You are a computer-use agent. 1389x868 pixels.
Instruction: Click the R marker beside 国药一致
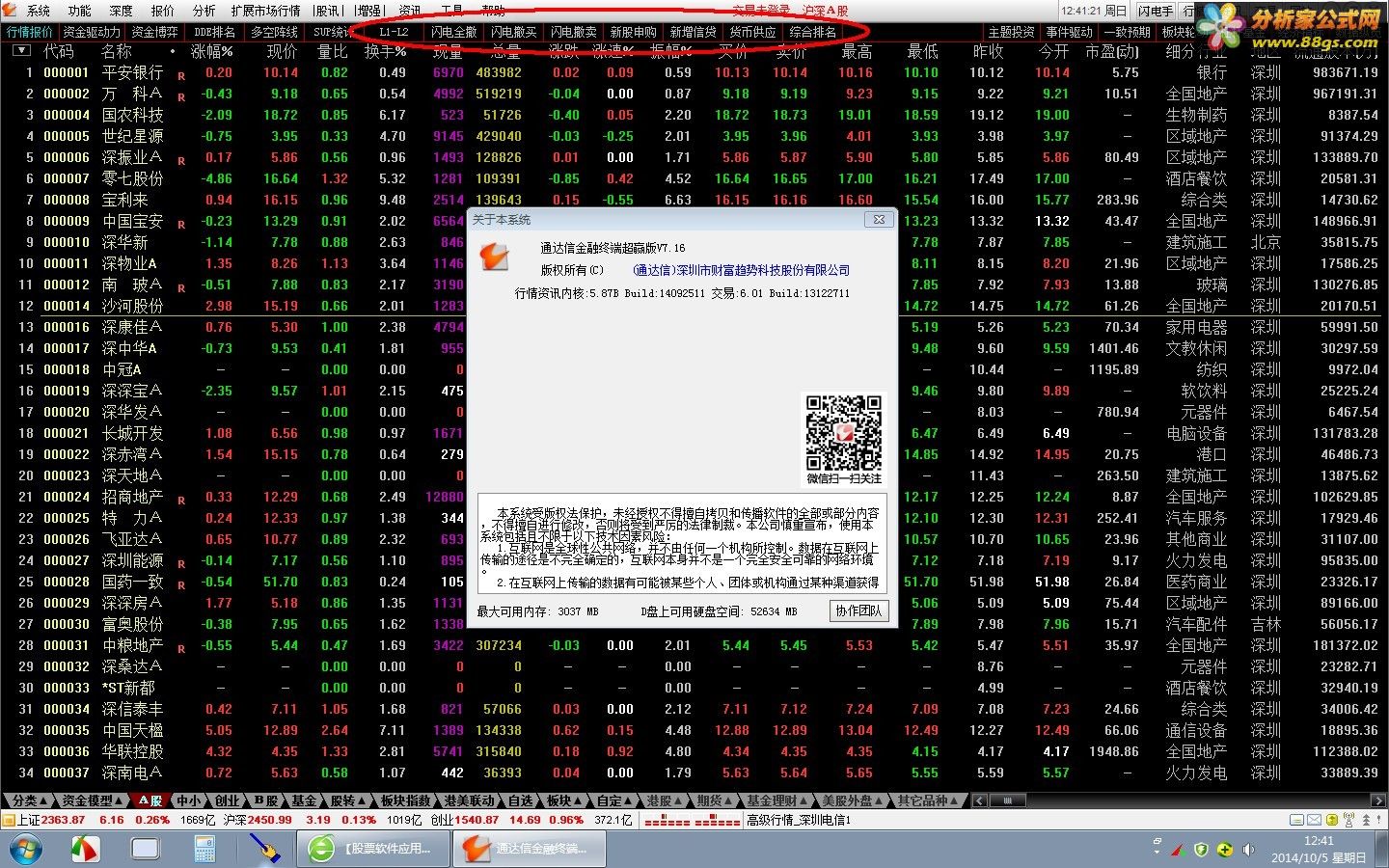tap(181, 584)
